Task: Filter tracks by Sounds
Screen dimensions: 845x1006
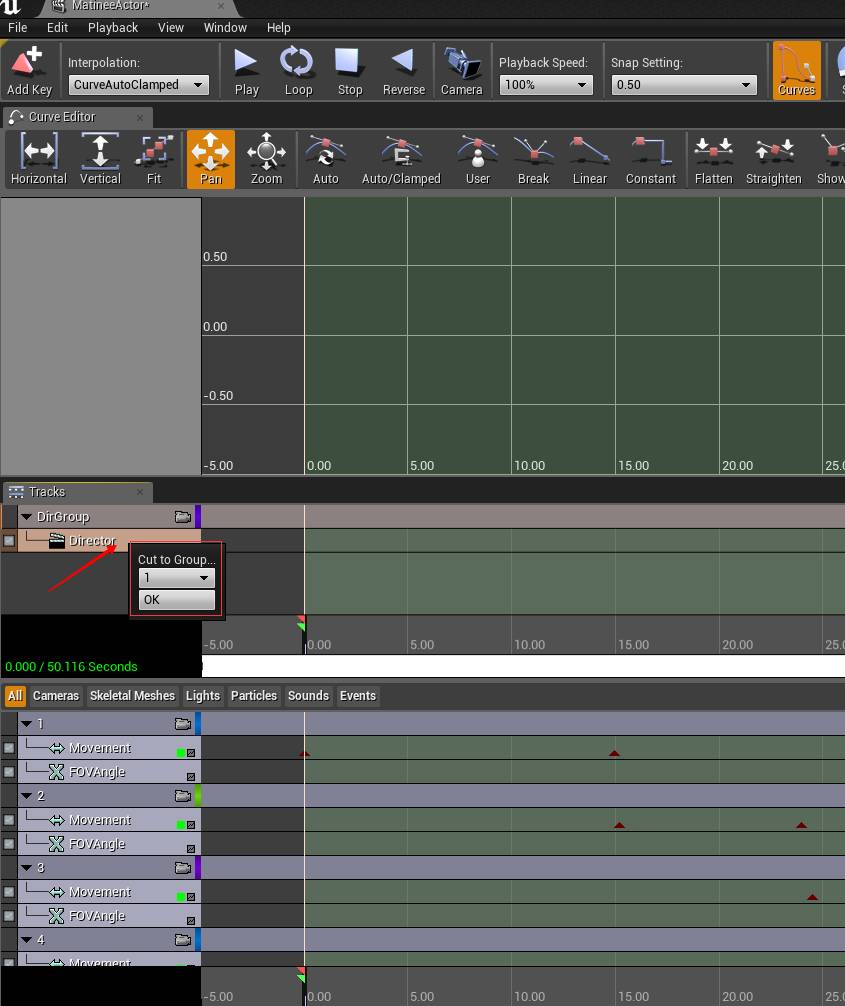Action: (308, 695)
